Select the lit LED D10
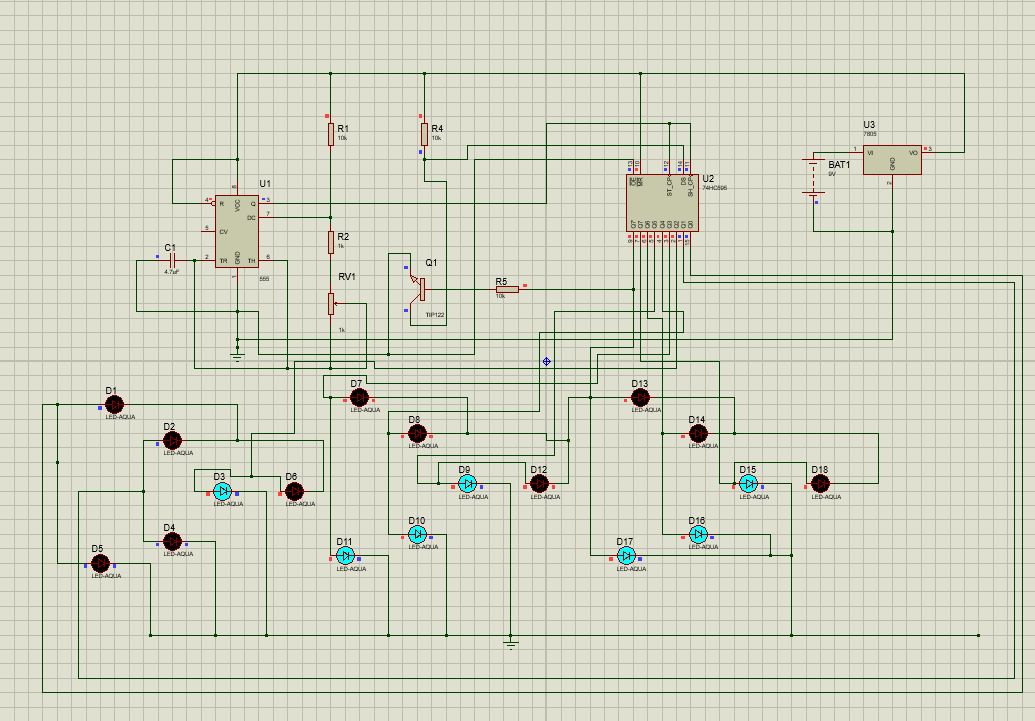The width and height of the screenshot is (1035, 721). 417,534
